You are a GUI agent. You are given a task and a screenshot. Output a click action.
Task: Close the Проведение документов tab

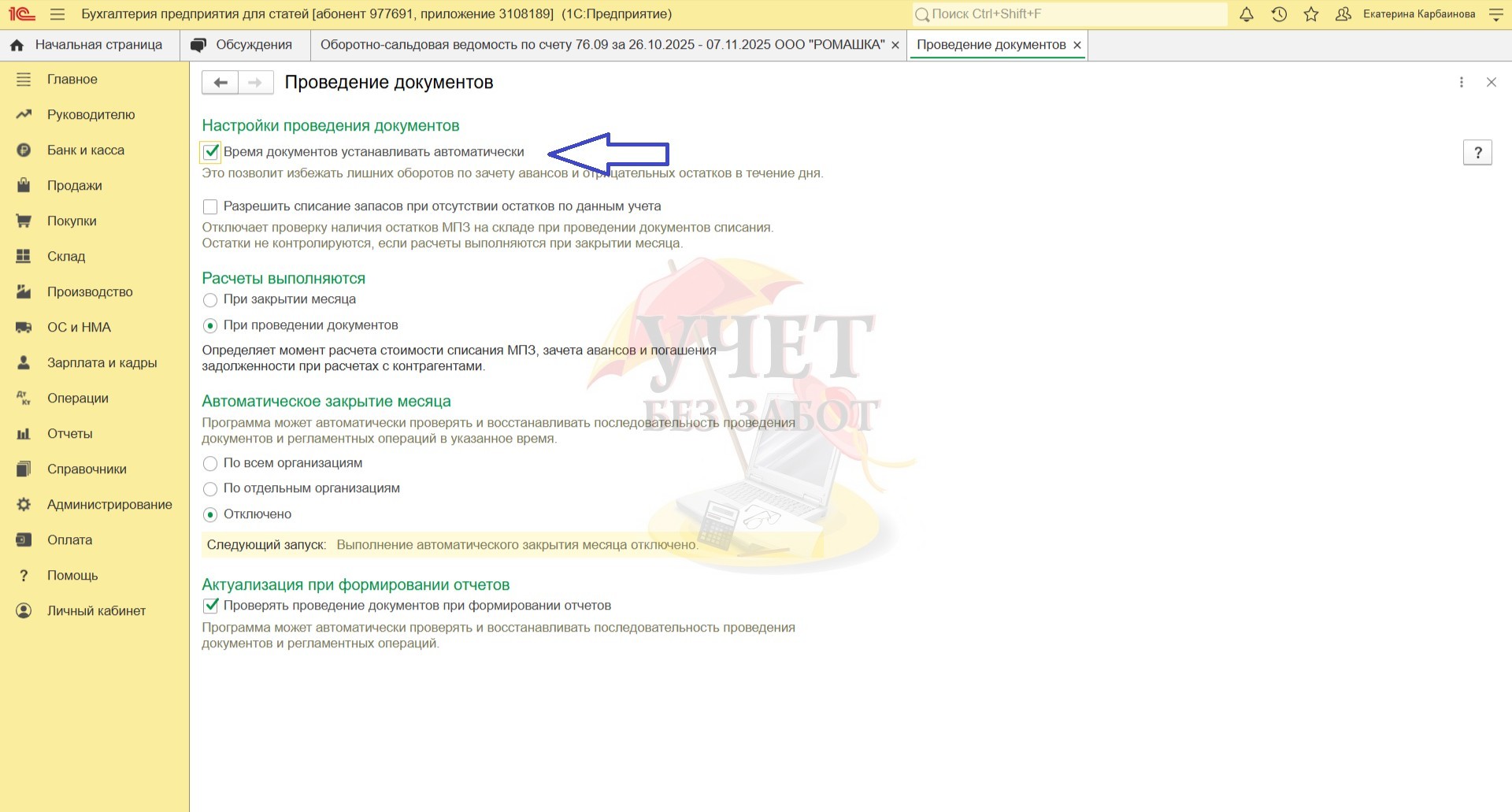pos(1077,46)
